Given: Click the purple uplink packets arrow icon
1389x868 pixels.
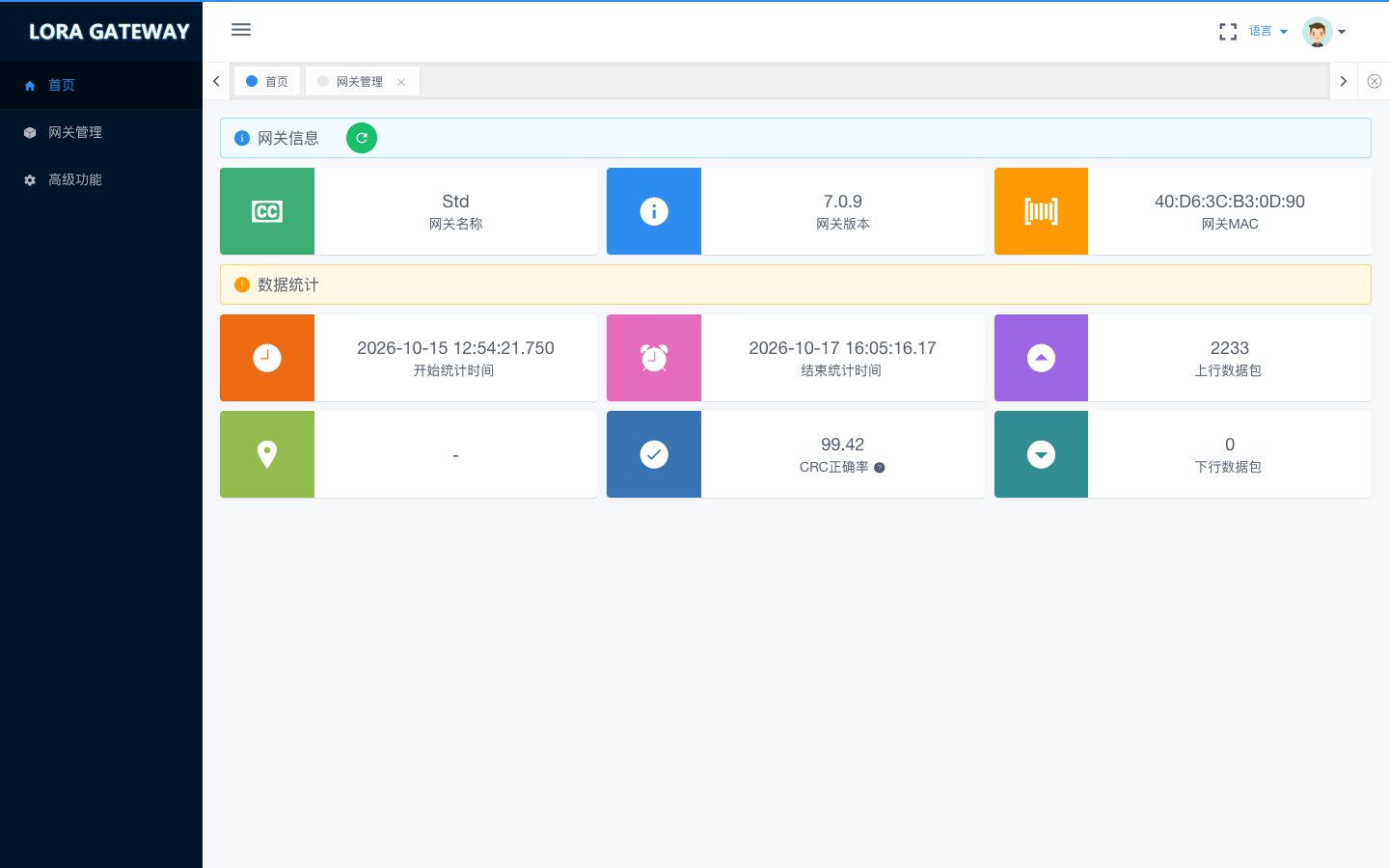Looking at the screenshot, I should (1041, 358).
